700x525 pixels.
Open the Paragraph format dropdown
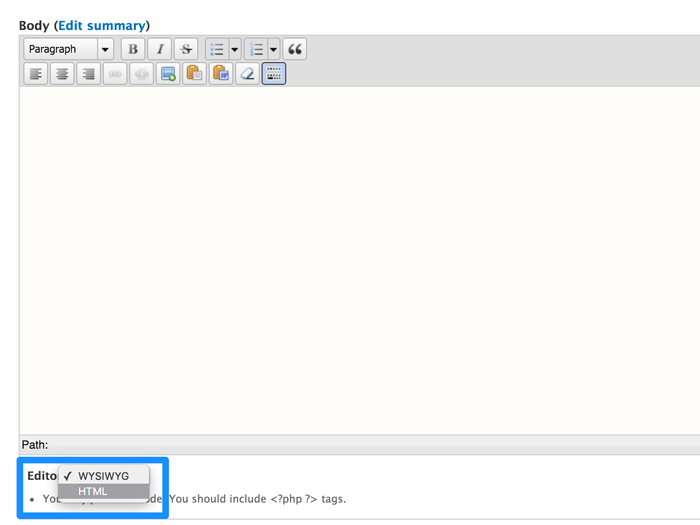pos(68,49)
